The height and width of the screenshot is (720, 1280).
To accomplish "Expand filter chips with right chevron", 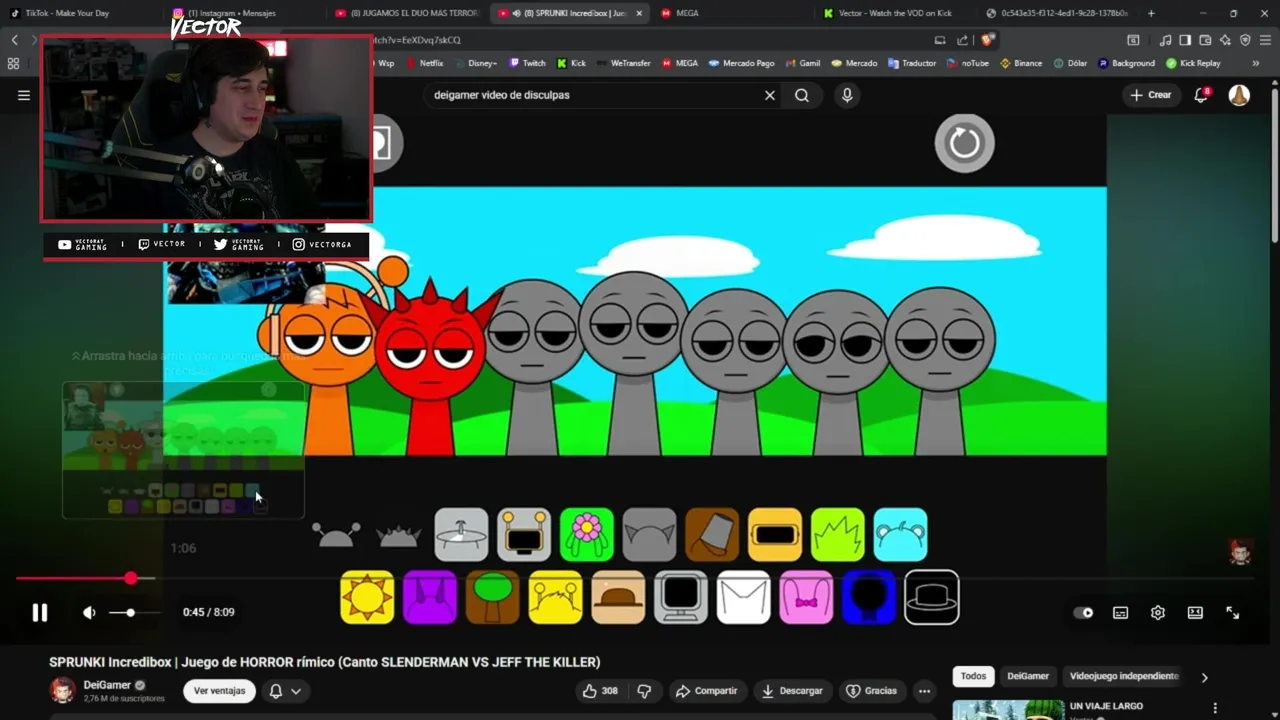I will click(x=1204, y=677).
